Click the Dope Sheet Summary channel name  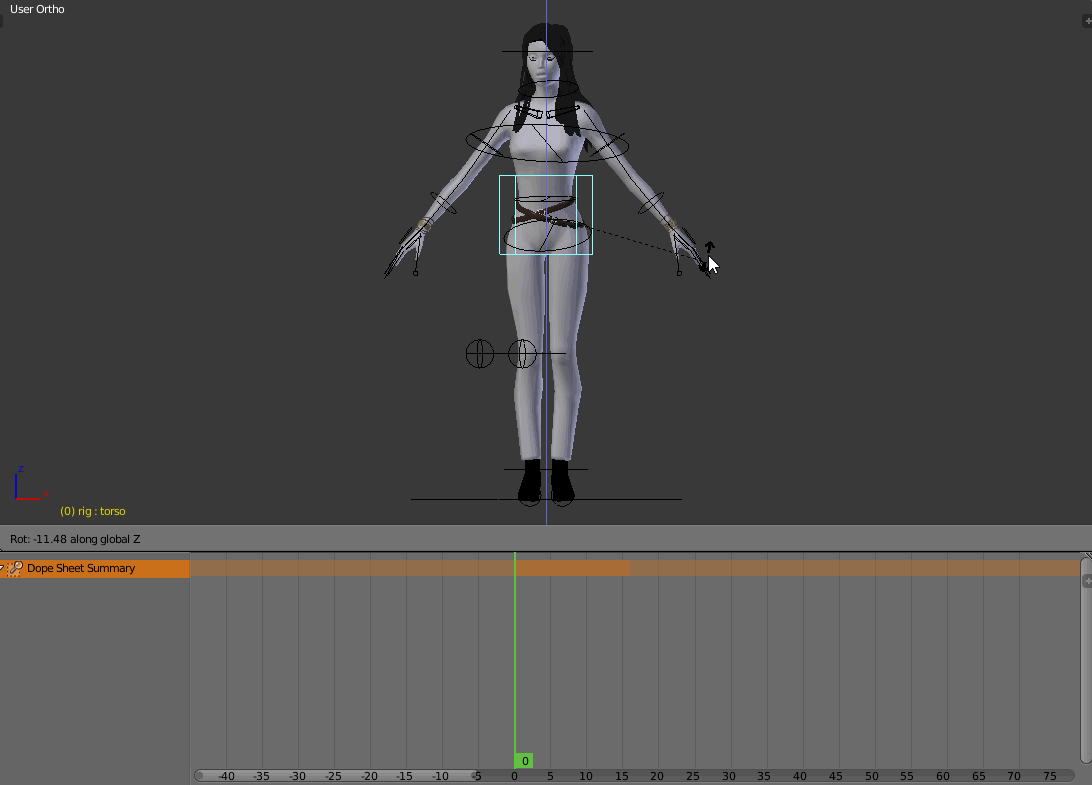click(82, 567)
